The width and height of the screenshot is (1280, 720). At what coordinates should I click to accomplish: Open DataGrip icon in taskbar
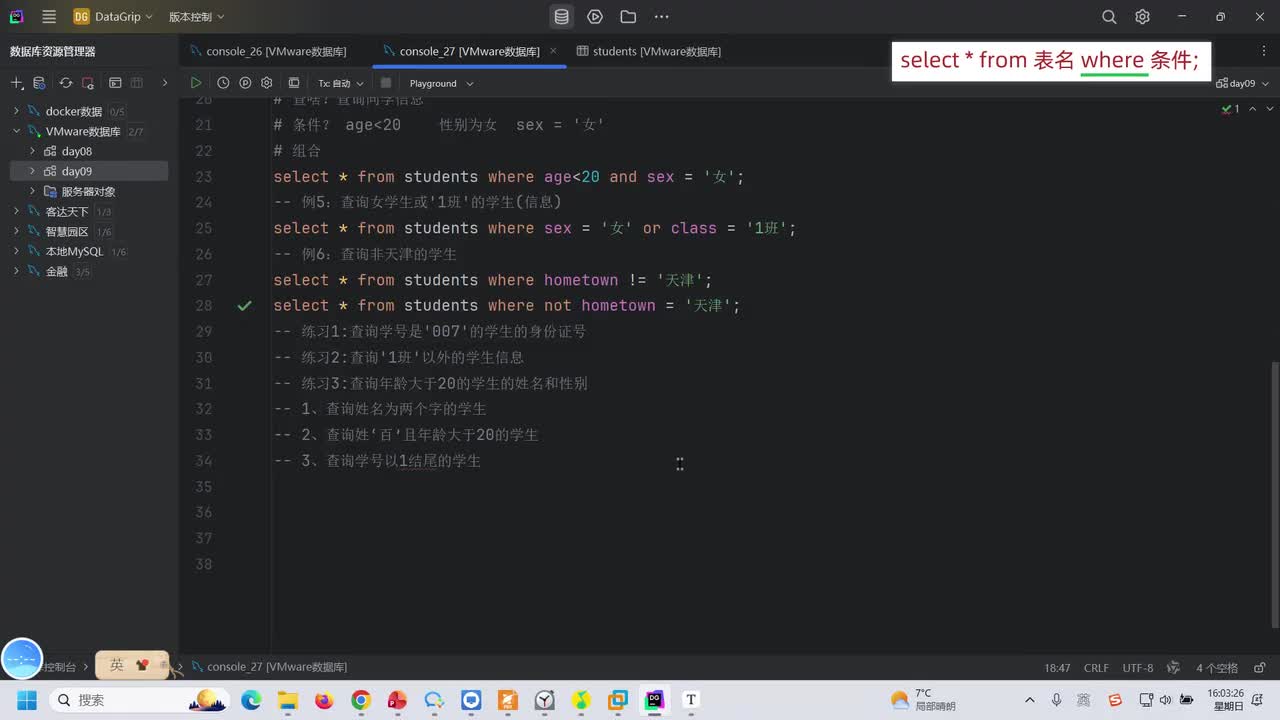click(x=654, y=700)
